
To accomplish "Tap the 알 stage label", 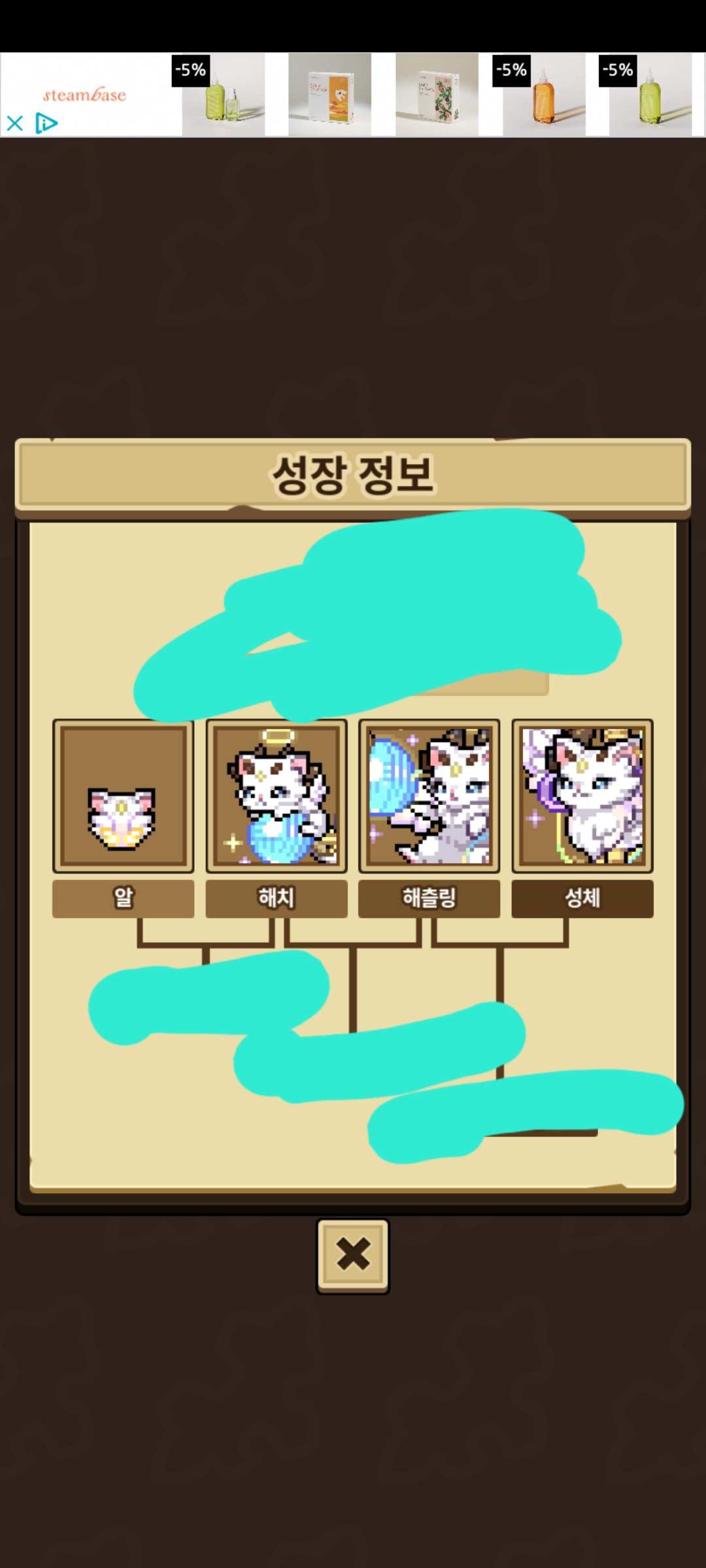I will 123,898.
